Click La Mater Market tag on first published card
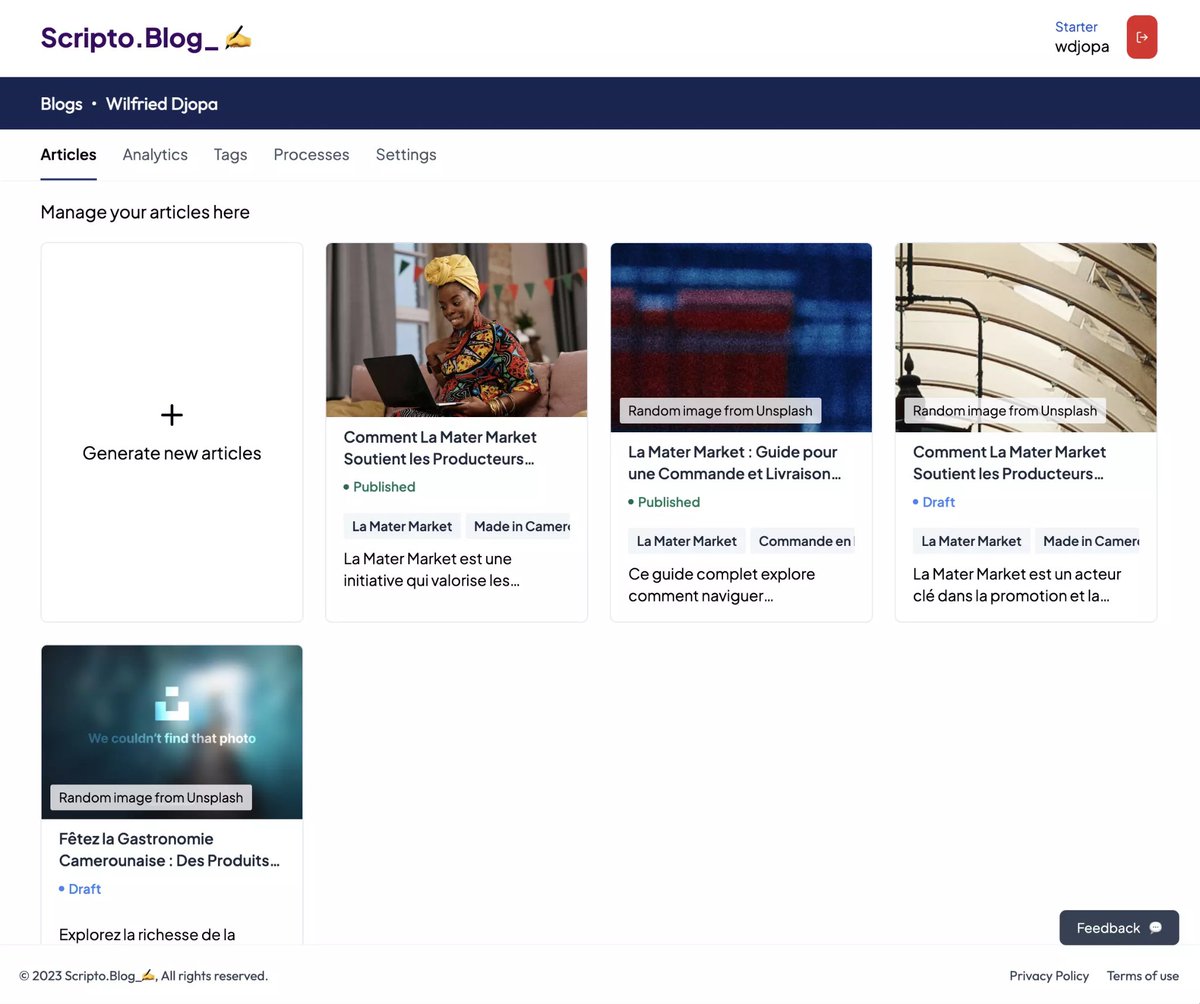The width and height of the screenshot is (1200, 1004). [402, 526]
